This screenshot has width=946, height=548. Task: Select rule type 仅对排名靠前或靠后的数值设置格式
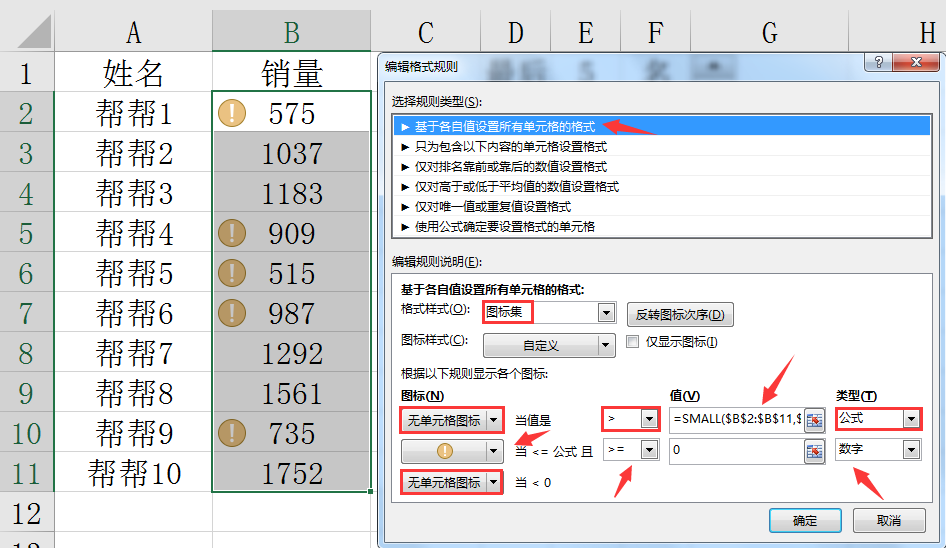[x=661, y=166]
